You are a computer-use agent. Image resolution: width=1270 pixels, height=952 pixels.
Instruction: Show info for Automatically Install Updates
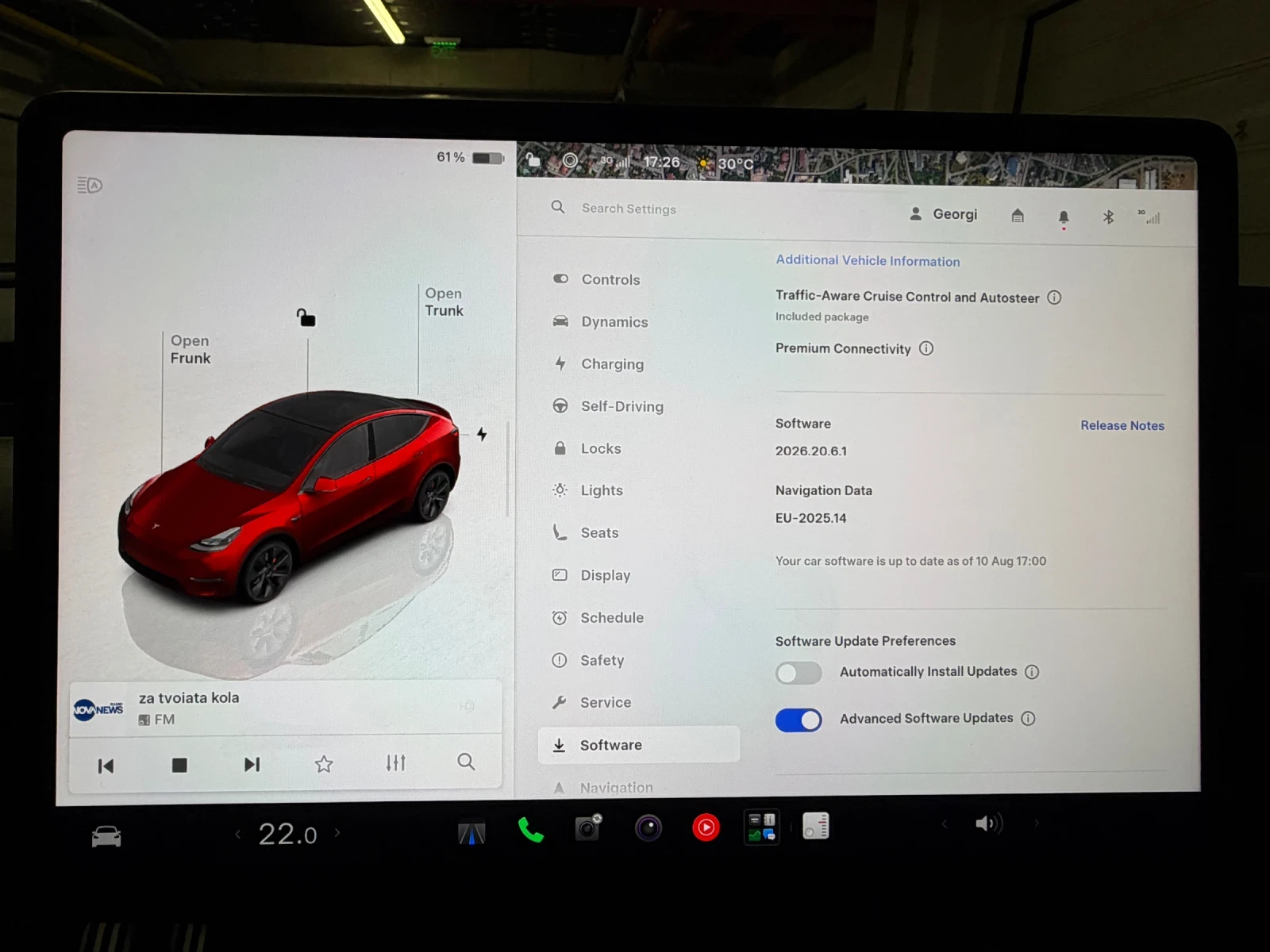point(1032,672)
